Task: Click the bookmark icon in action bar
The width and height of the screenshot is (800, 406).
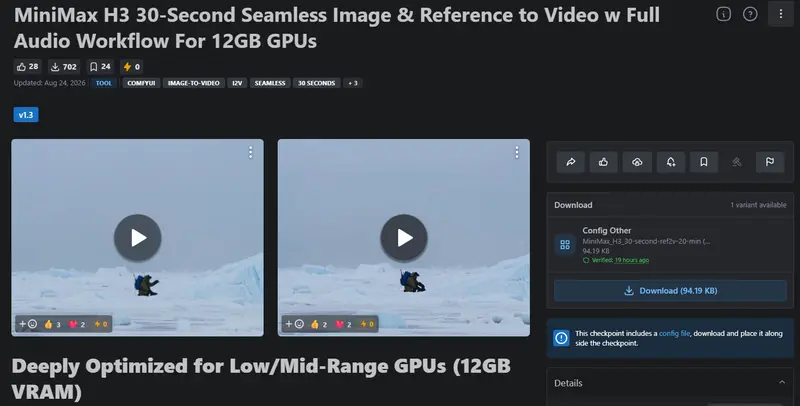Action: tap(704, 162)
